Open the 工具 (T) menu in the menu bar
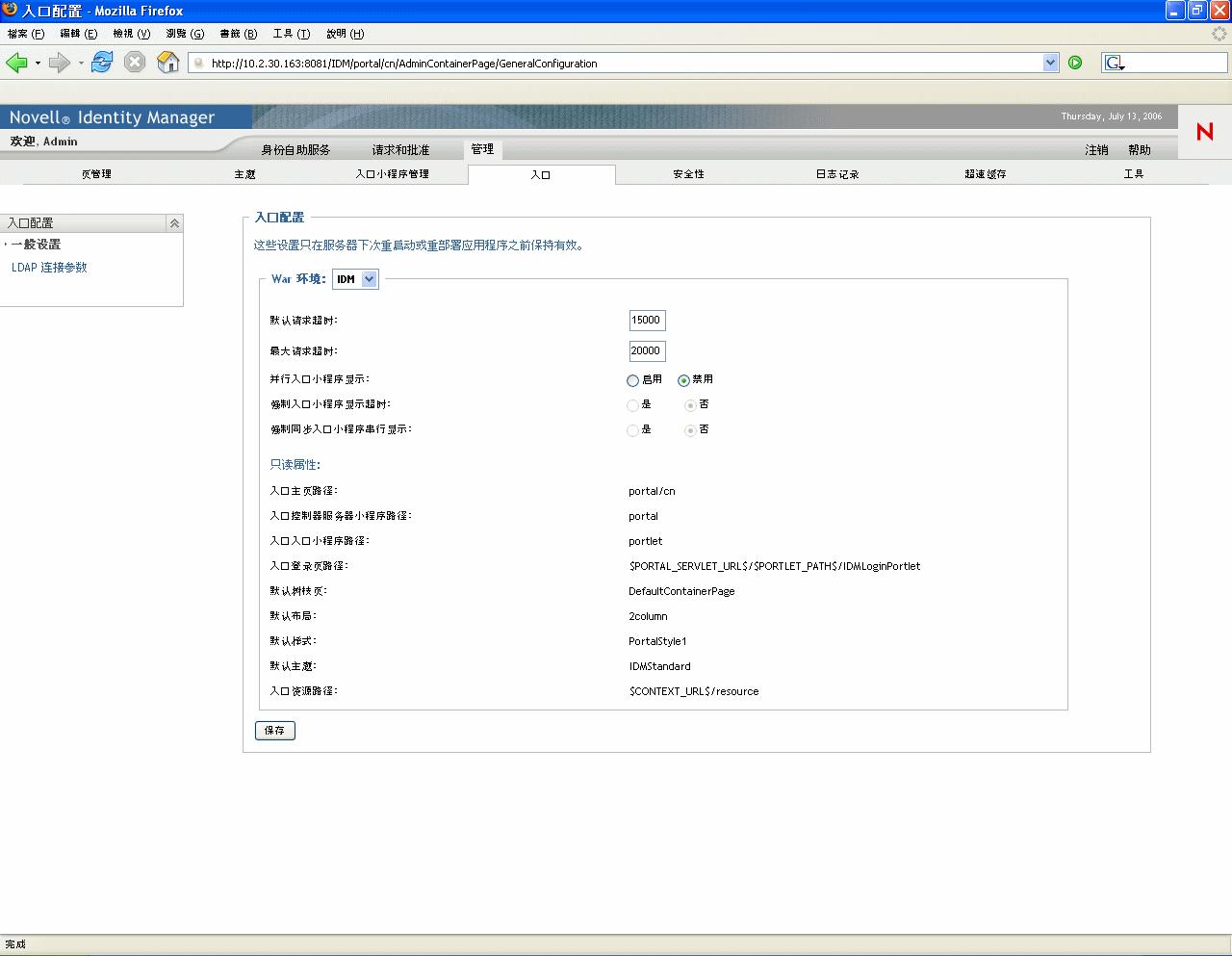1232x956 pixels. point(292,34)
